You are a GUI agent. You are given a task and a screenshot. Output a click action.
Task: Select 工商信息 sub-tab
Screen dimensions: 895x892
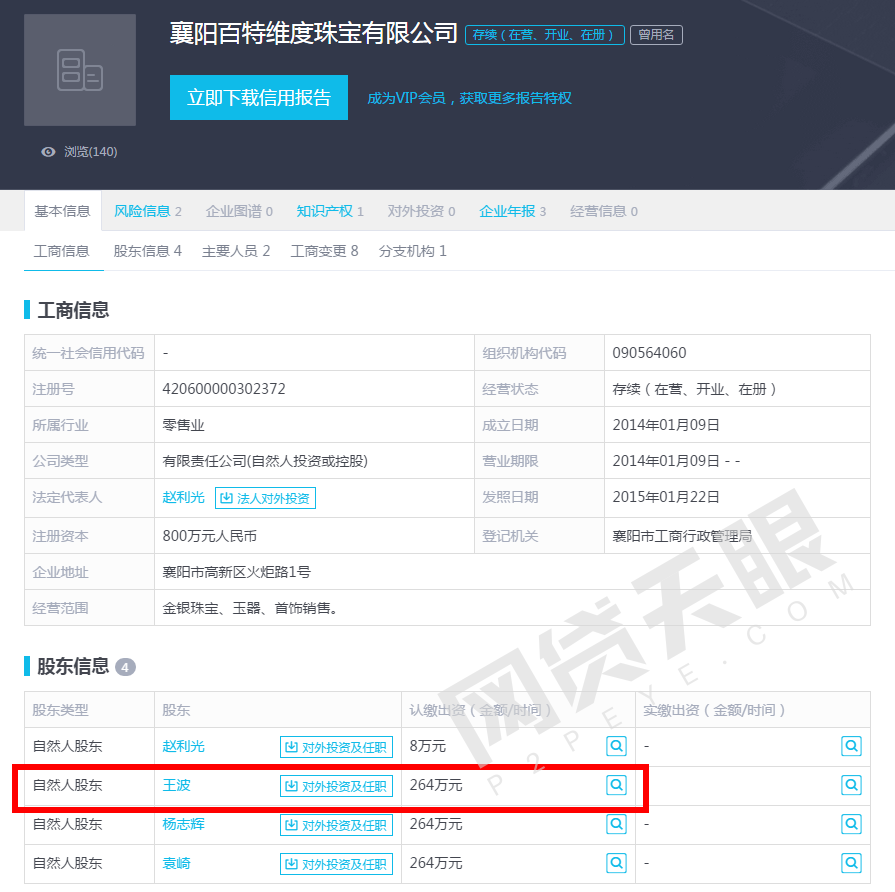coord(62,251)
